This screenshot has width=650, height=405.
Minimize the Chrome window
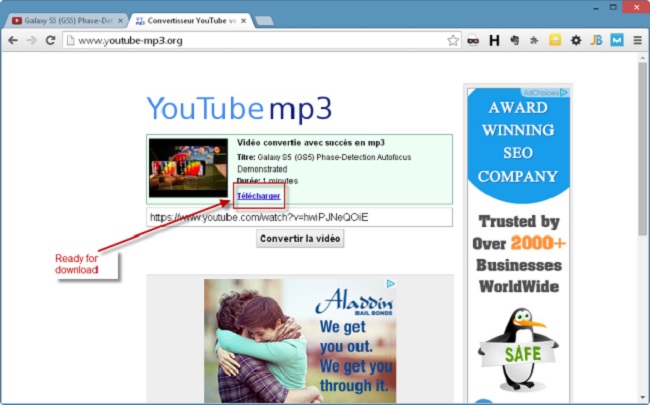[596, 7]
